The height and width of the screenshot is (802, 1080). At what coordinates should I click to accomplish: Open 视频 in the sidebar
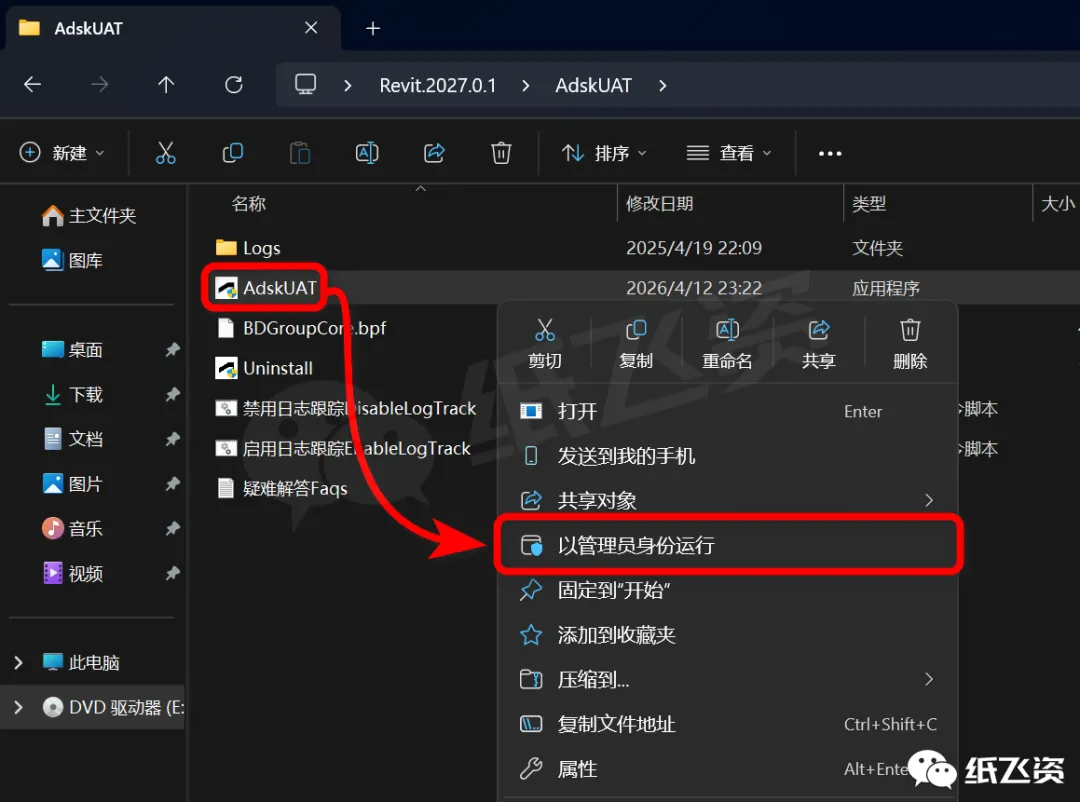point(72,573)
